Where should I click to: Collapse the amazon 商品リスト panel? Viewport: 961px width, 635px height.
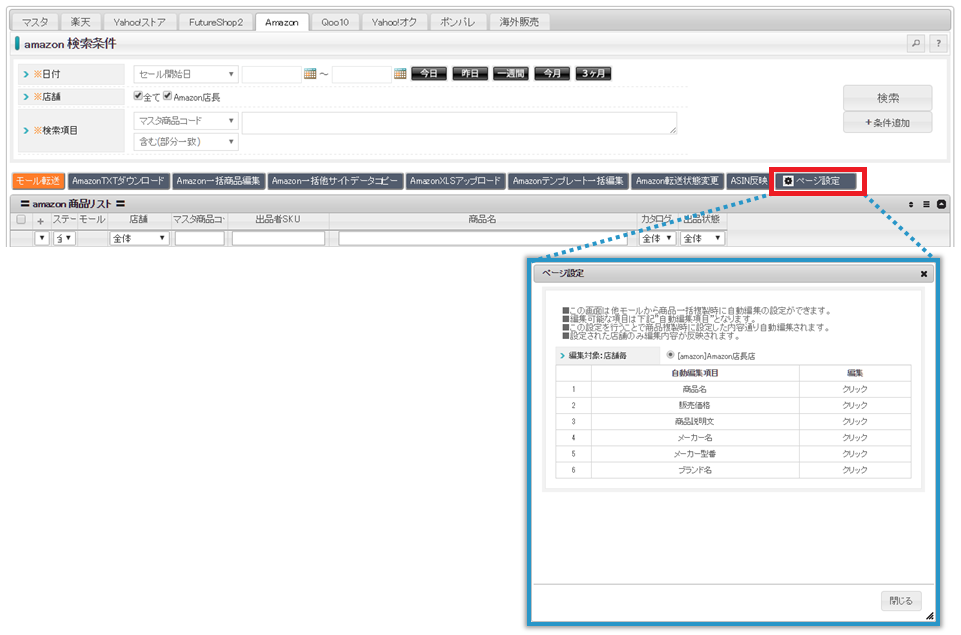(941, 204)
